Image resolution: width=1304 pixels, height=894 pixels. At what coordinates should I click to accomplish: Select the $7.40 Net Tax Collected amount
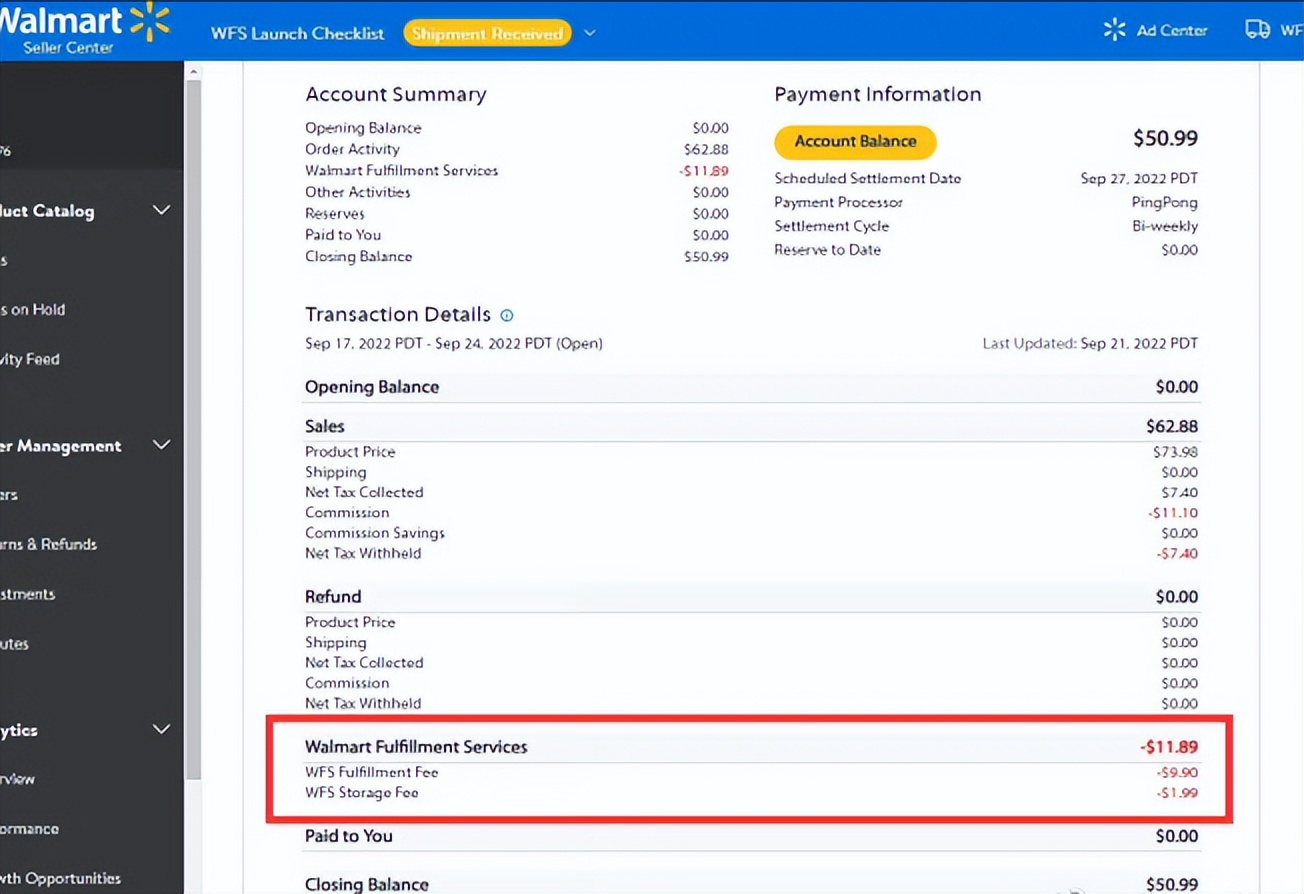(x=1178, y=492)
